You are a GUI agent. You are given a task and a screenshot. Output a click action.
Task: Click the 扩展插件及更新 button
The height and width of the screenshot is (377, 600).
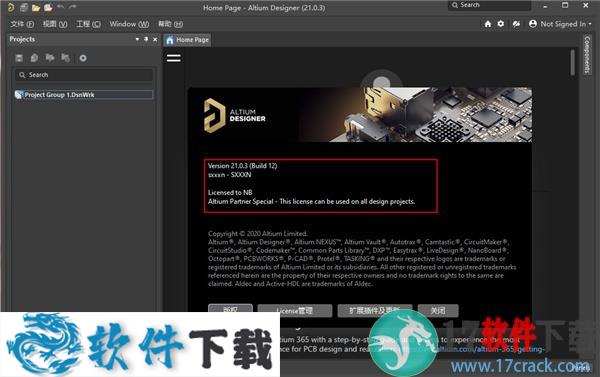[x=375, y=311]
